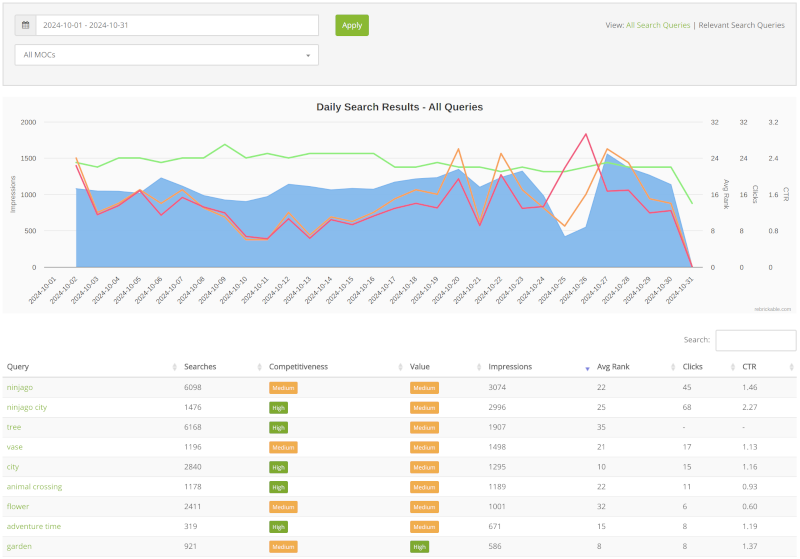Click the calendar icon beside date range
Viewport: 800px width, 559px height.
[x=25, y=25]
